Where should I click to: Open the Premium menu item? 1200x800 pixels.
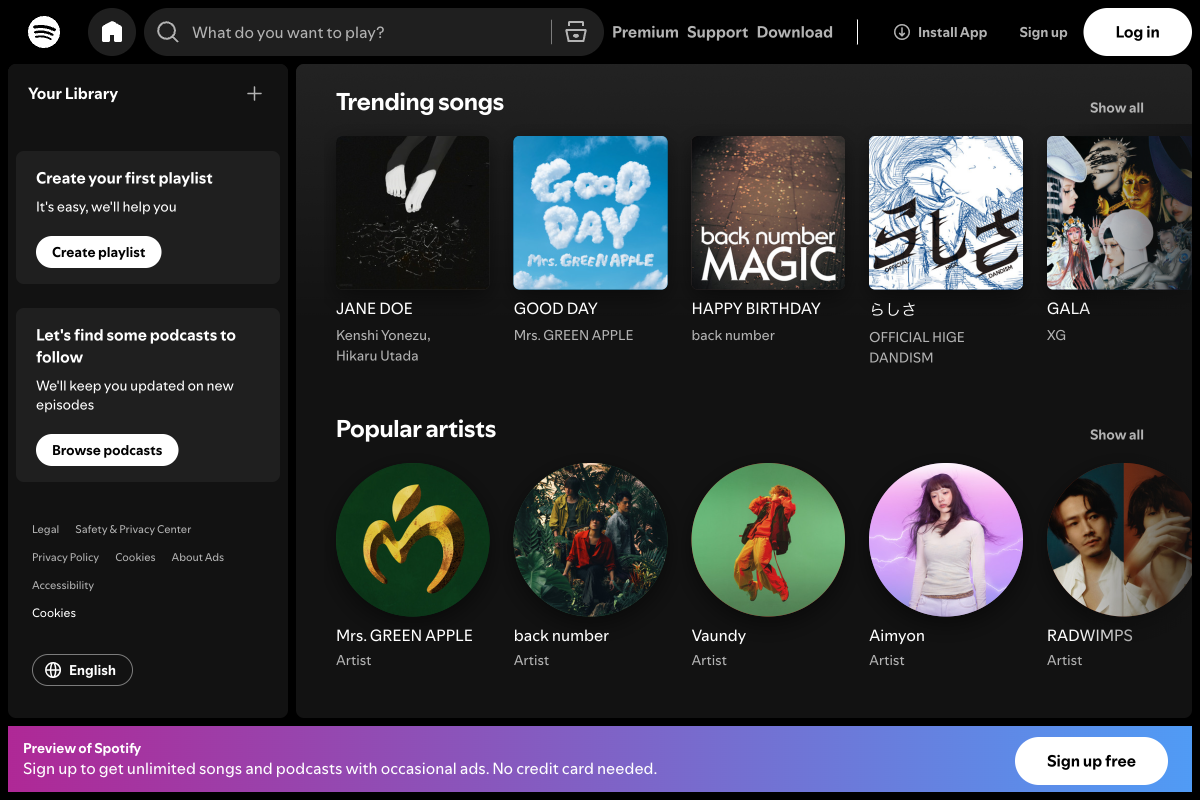645,32
